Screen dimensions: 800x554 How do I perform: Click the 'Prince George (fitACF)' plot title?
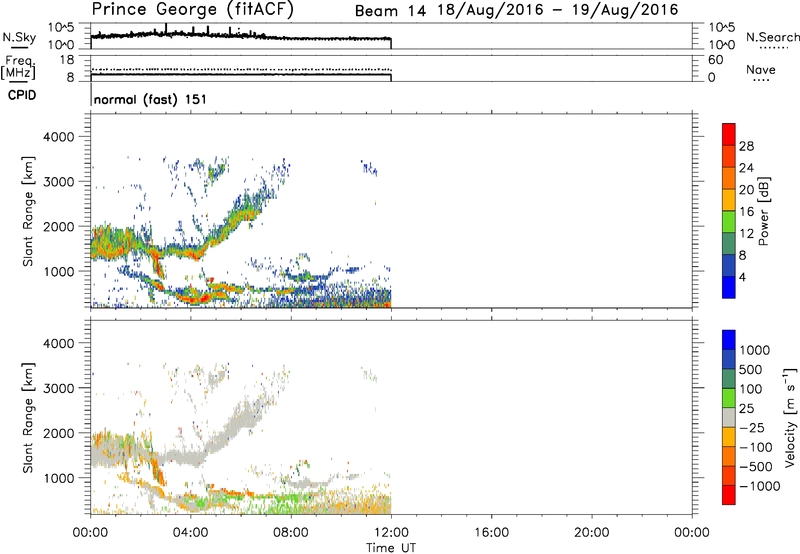point(193,10)
